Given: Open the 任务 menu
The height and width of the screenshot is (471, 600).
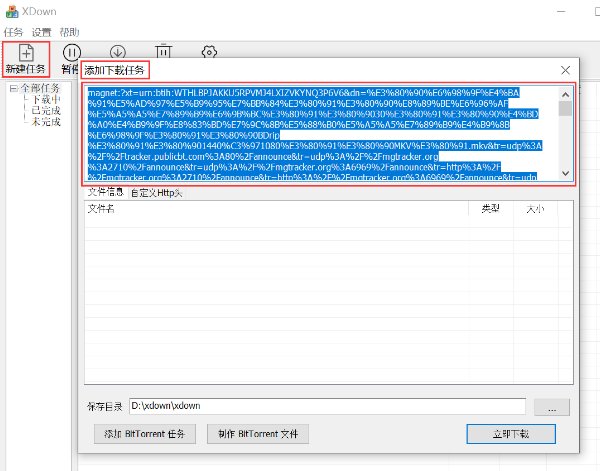Looking at the screenshot, I should click(x=13, y=32).
